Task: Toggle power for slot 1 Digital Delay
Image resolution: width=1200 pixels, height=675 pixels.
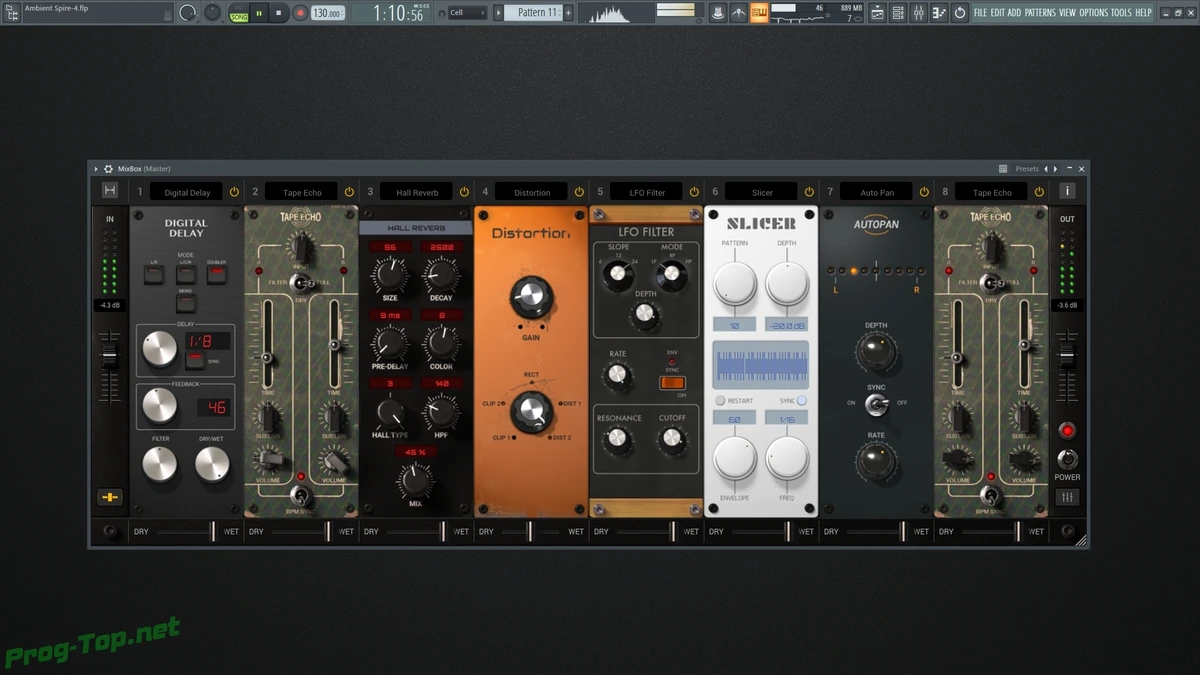Action: coord(234,192)
